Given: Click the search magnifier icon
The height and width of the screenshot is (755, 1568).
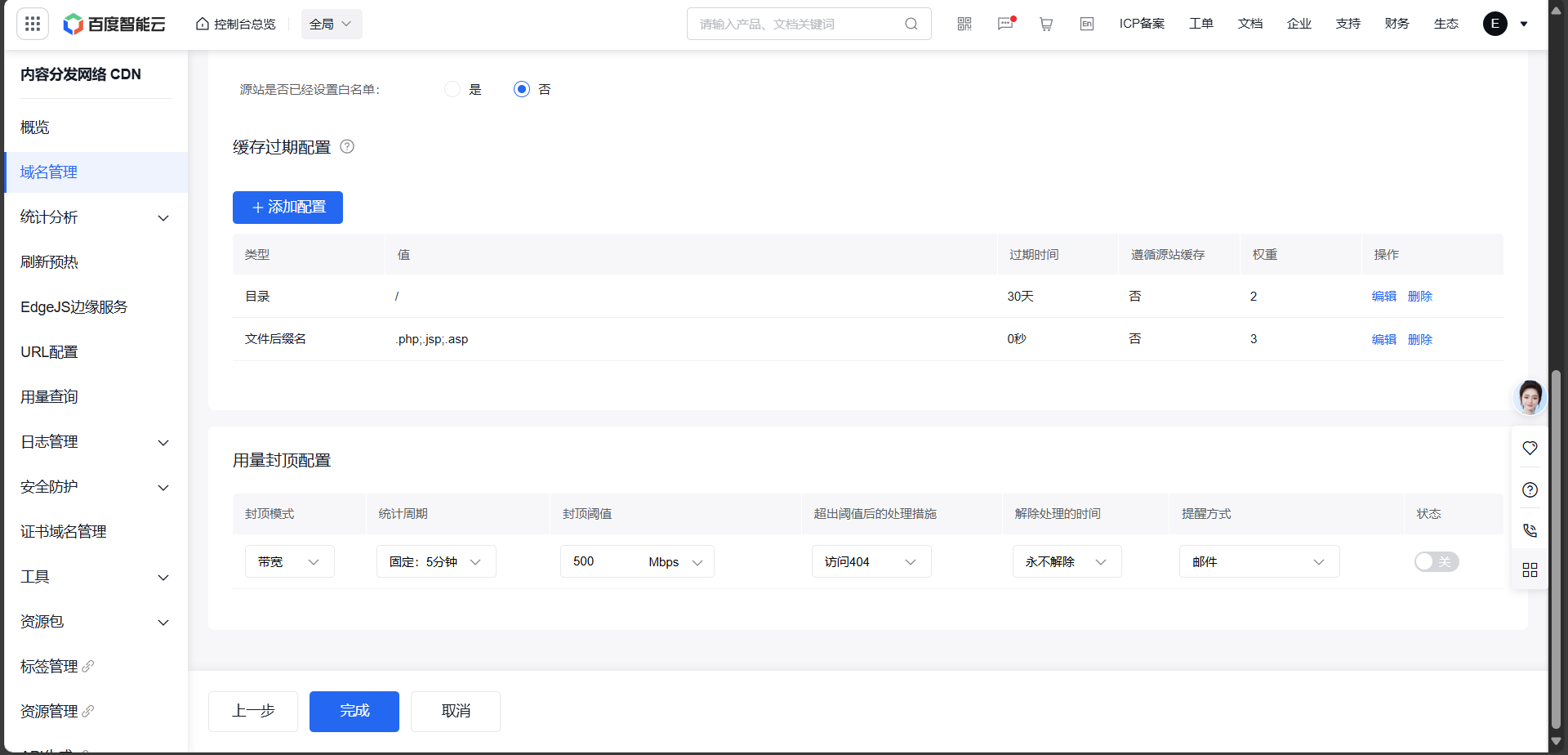Looking at the screenshot, I should click(911, 24).
